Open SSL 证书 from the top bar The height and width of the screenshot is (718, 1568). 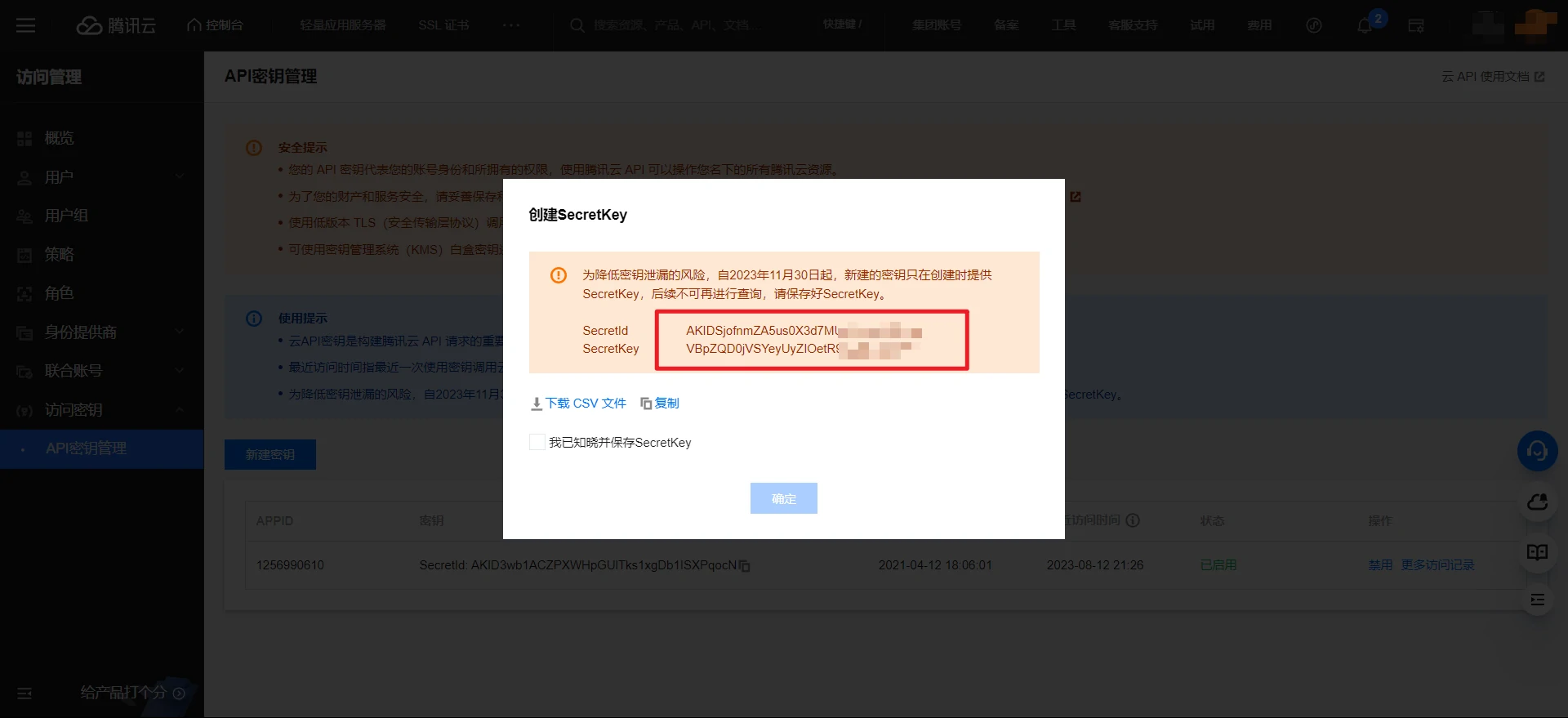[443, 25]
